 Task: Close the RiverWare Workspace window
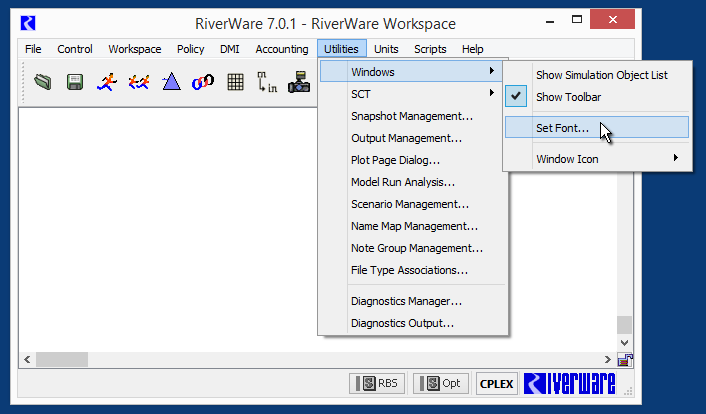point(612,19)
